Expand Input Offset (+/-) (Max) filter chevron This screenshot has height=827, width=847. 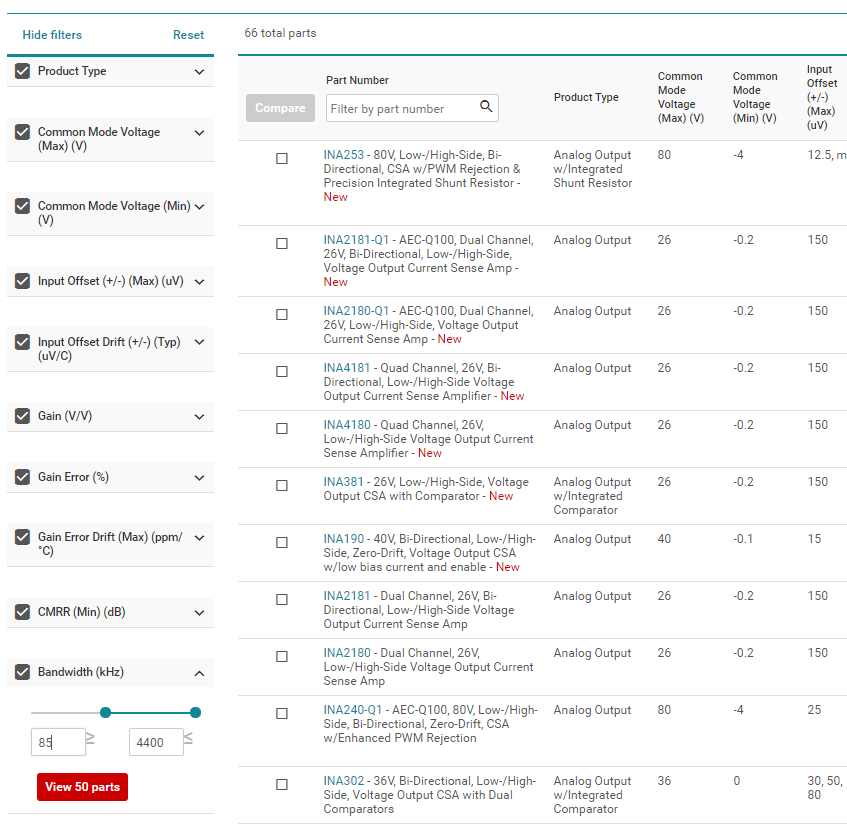click(199, 282)
